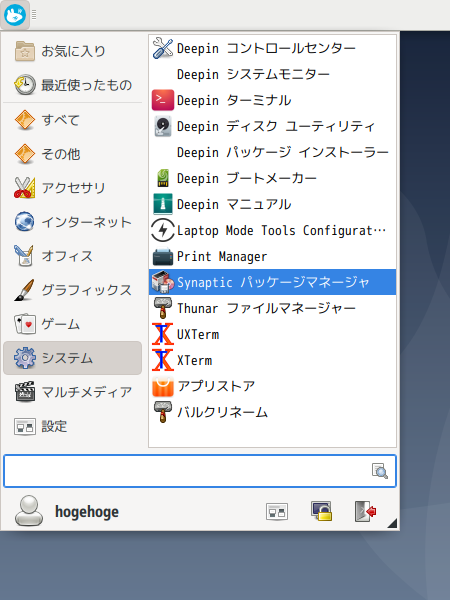Screen dimensions: 450x600
Task: Log out using the exit door icon
Action: (365, 512)
